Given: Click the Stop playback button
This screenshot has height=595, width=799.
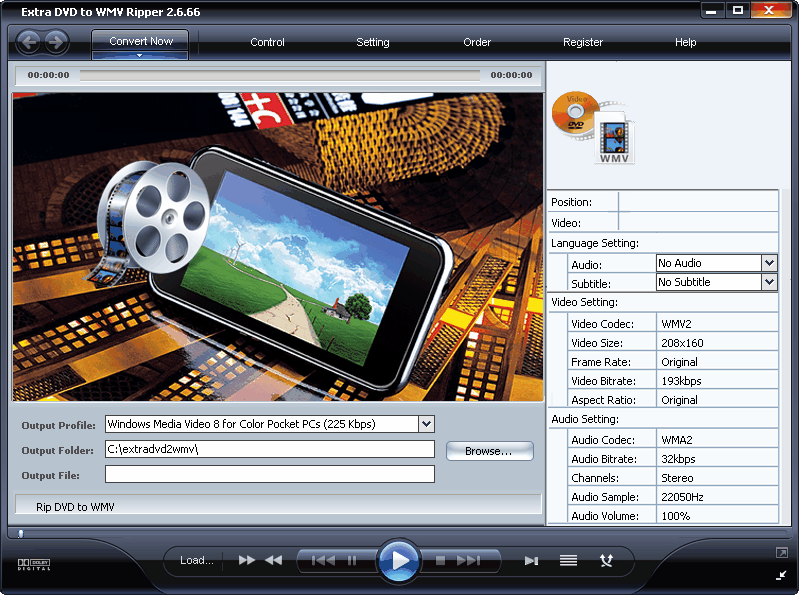Looking at the screenshot, I should pyautogui.click(x=440, y=561).
